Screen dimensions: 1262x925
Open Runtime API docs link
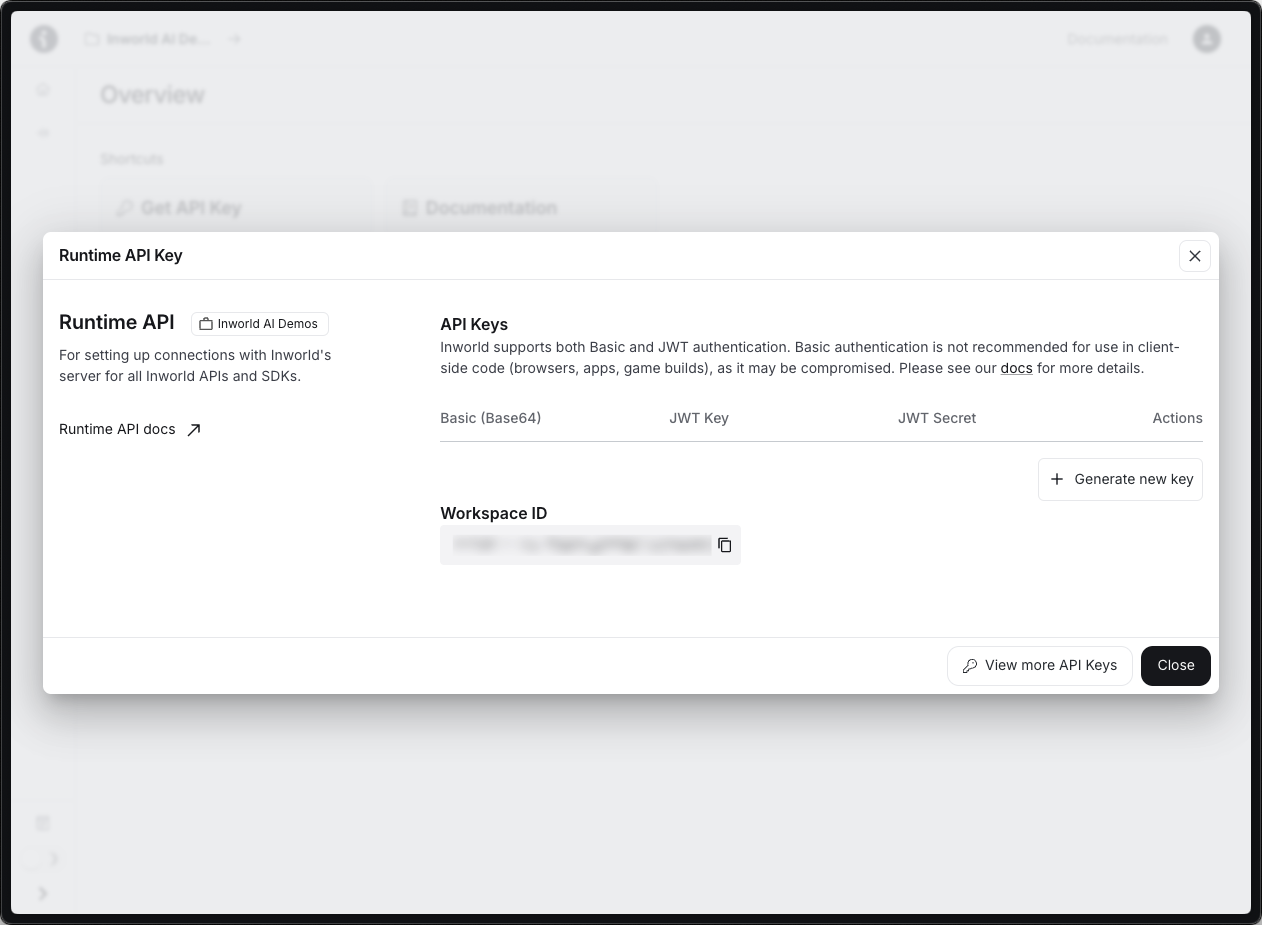(x=130, y=429)
